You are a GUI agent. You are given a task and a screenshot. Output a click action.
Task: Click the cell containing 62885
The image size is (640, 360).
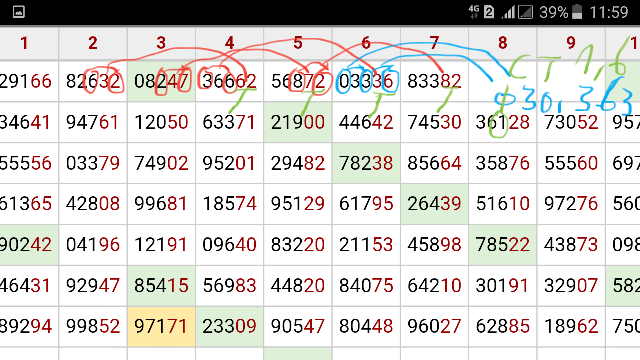point(502,327)
